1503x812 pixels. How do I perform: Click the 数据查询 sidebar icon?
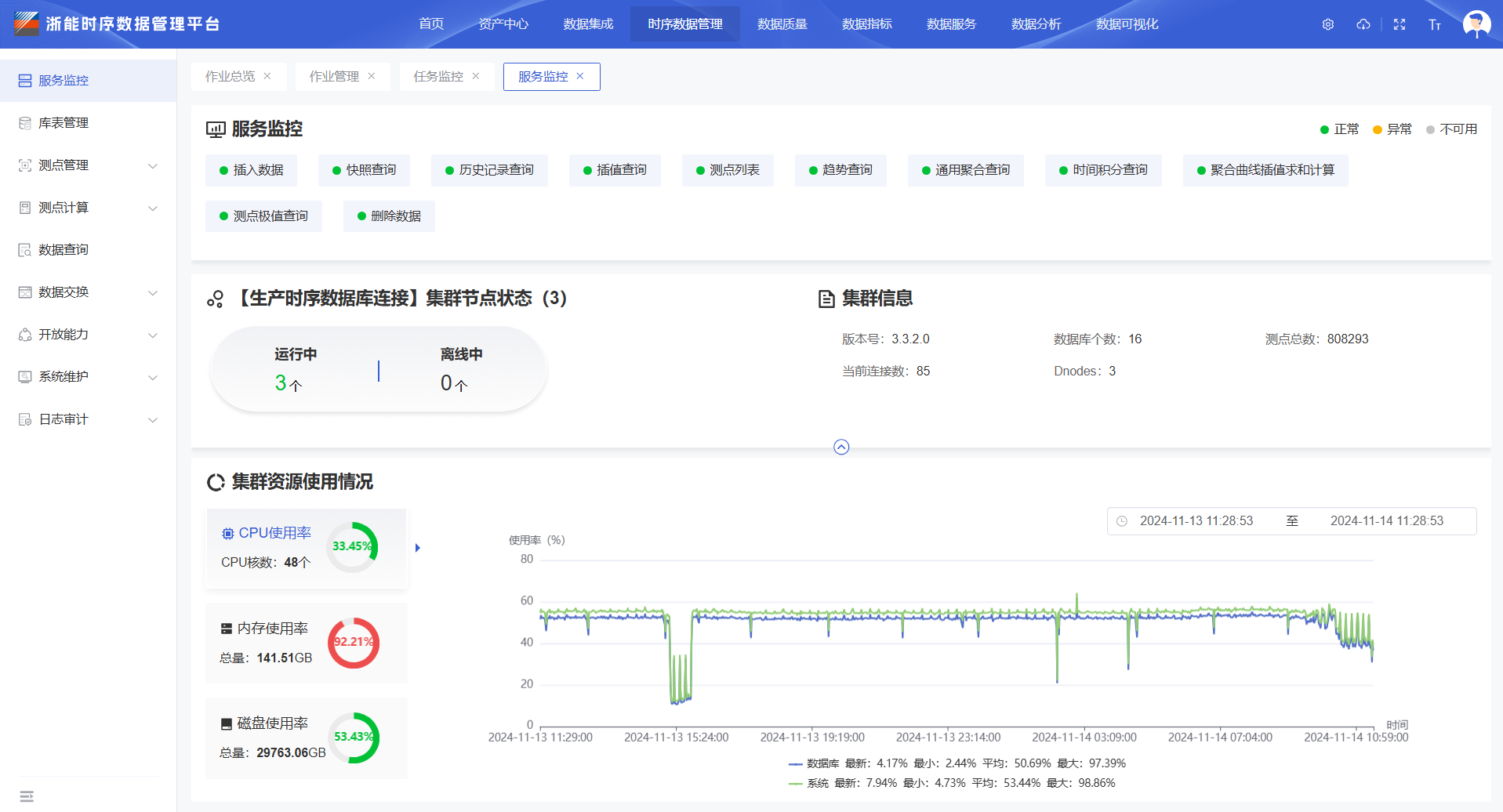click(x=25, y=250)
